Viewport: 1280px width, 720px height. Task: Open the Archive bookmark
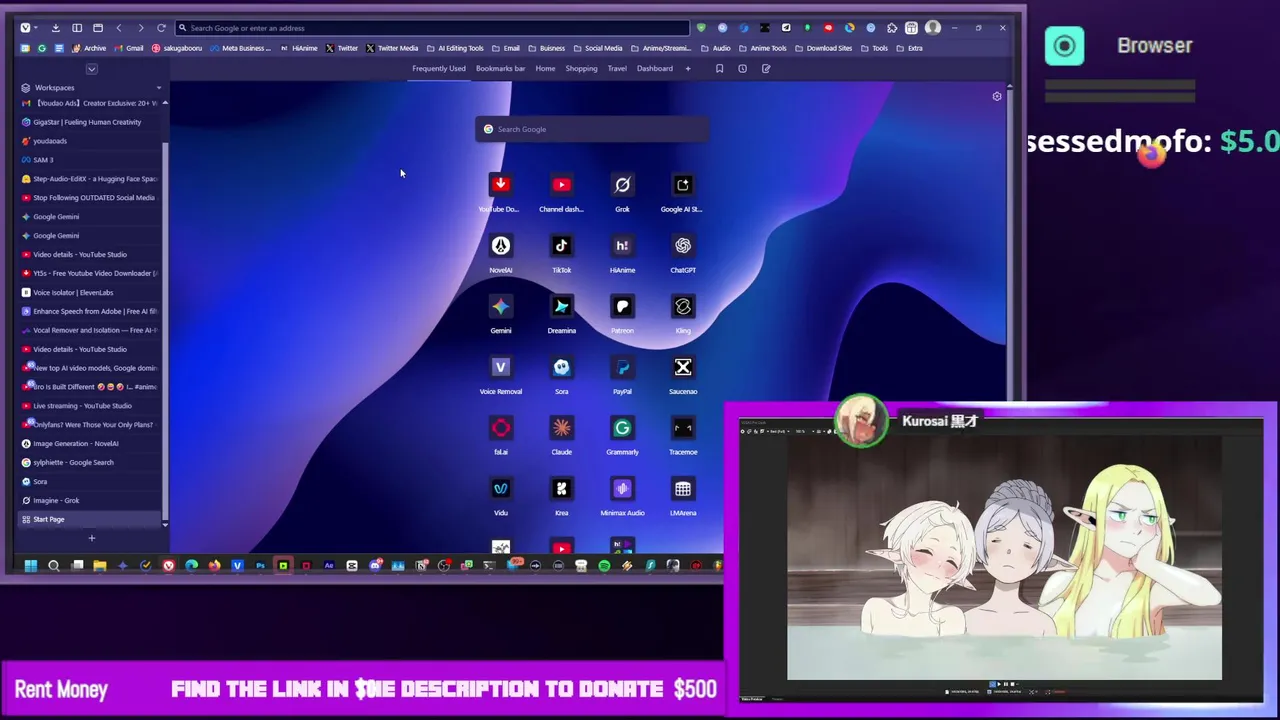(x=89, y=48)
